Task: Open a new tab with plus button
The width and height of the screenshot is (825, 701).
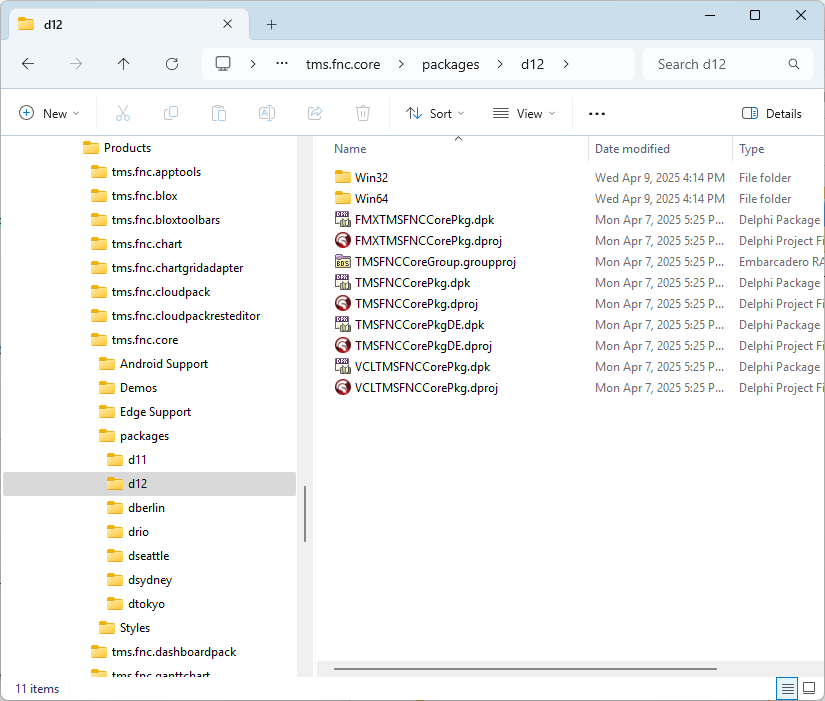Action: coord(271,24)
